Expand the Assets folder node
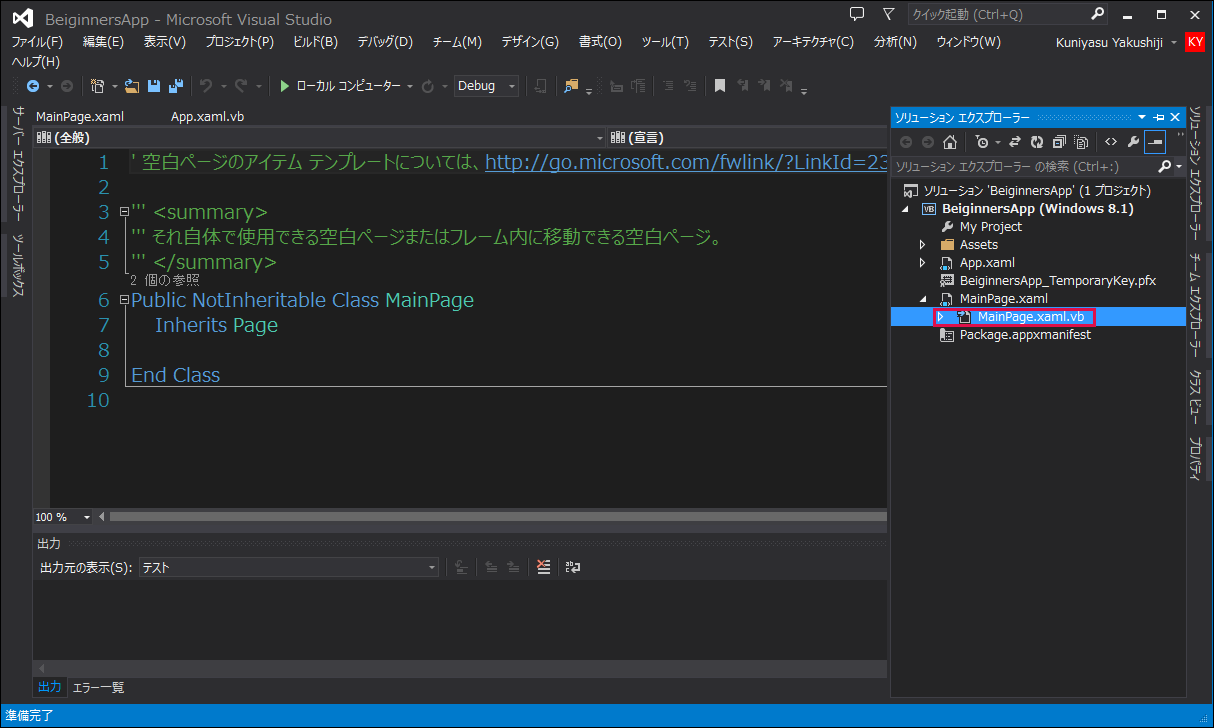 (x=923, y=245)
